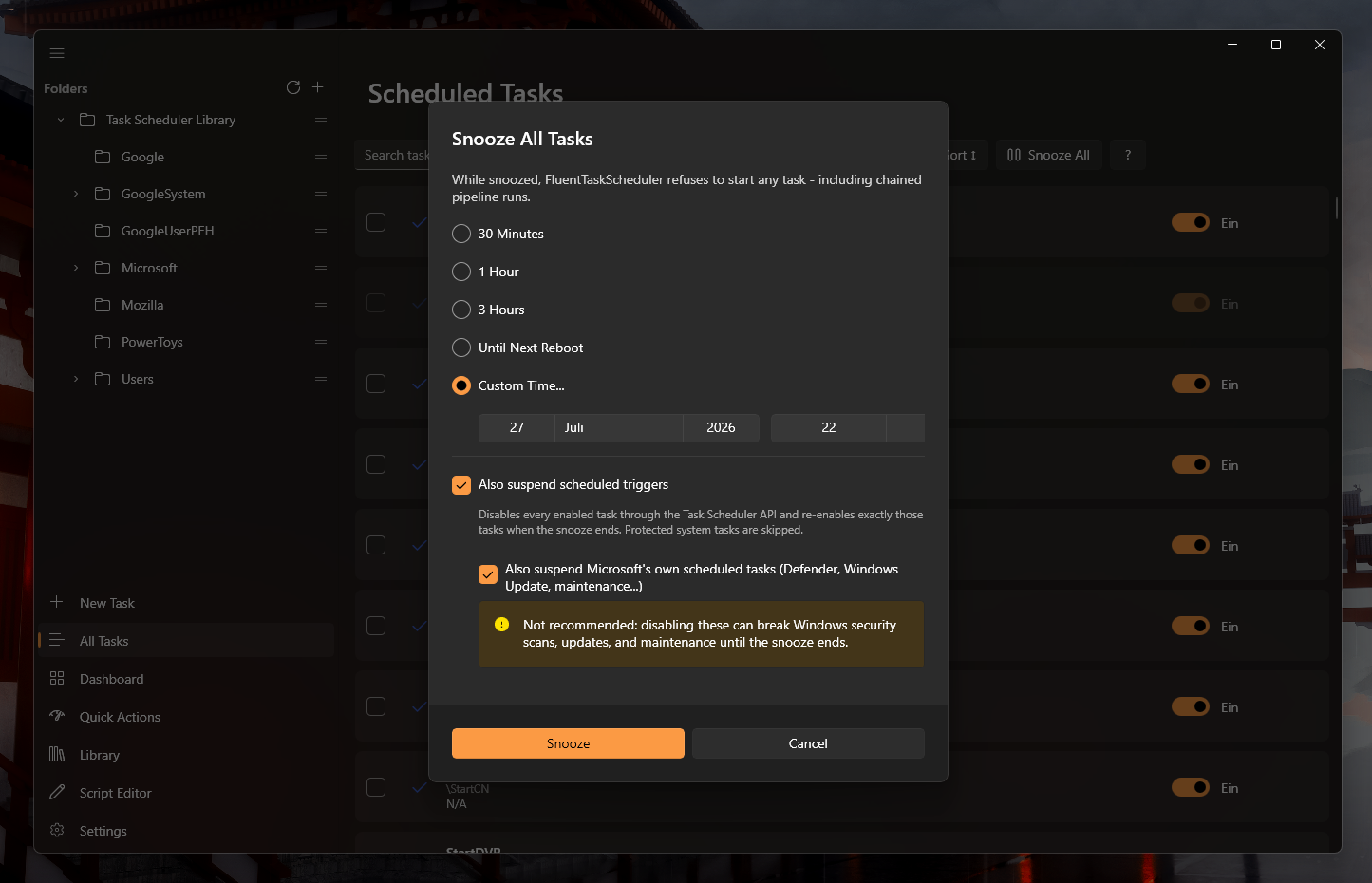This screenshot has height=883, width=1372.
Task: Open the hamburger navigation menu
Action: click(x=57, y=53)
